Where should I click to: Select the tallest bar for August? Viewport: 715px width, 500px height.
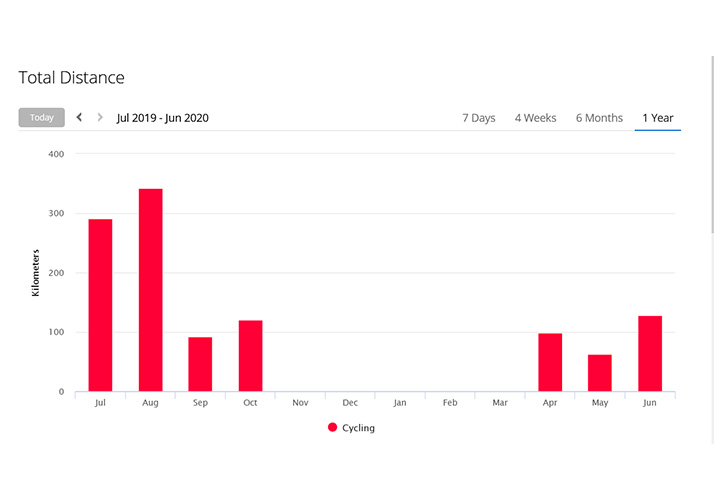(x=150, y=290)
